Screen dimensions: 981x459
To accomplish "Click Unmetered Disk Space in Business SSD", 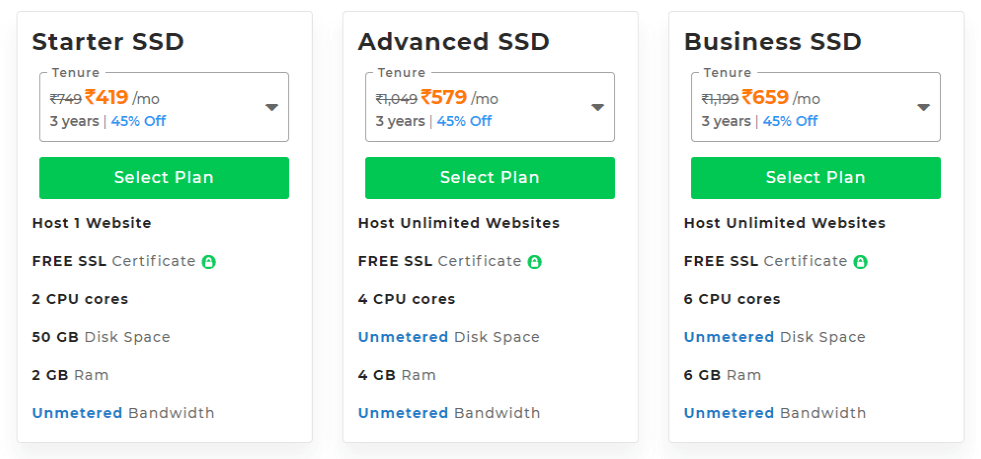I will pyautogui.click(x=775, y=337).
